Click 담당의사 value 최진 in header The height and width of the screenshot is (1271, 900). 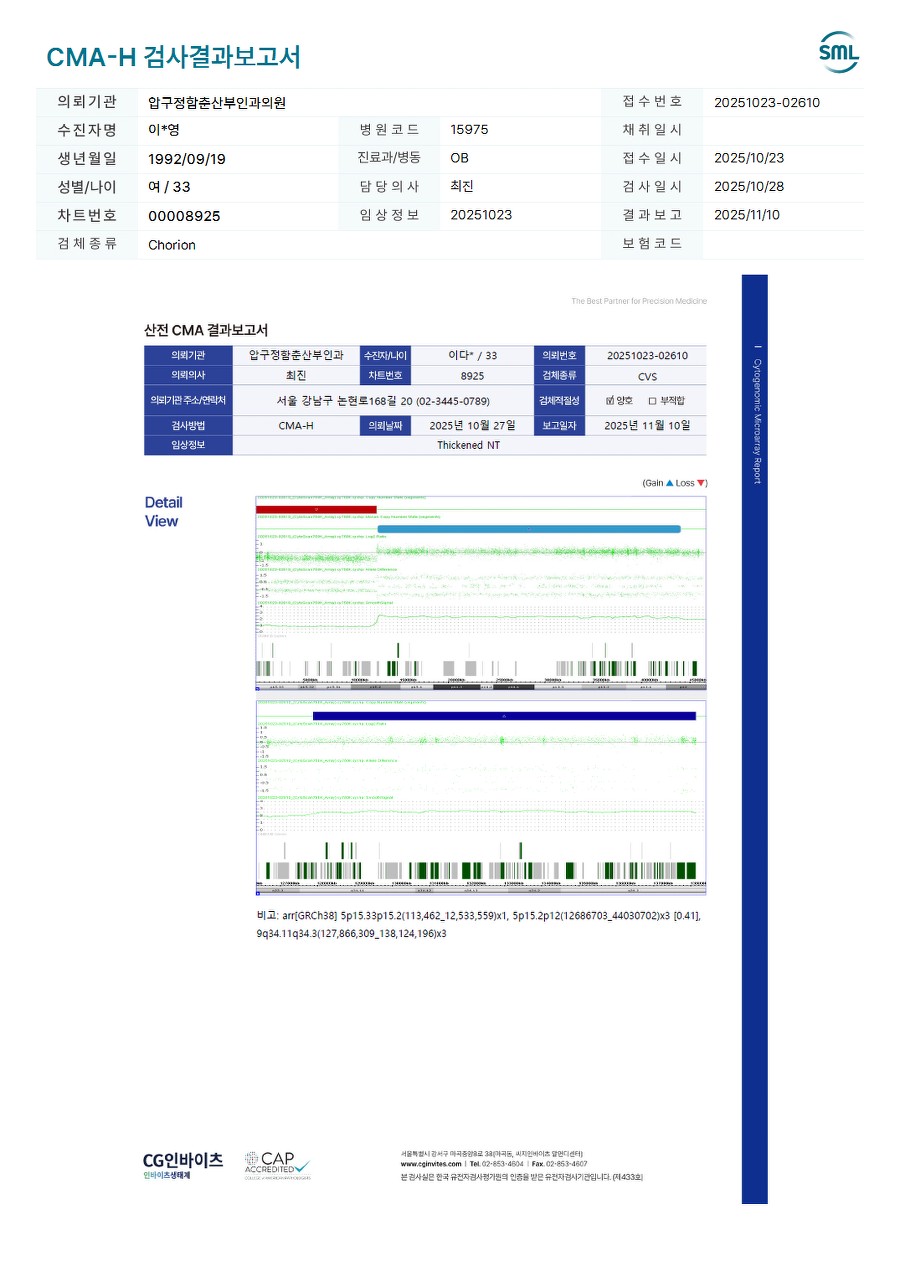point(462,187)
